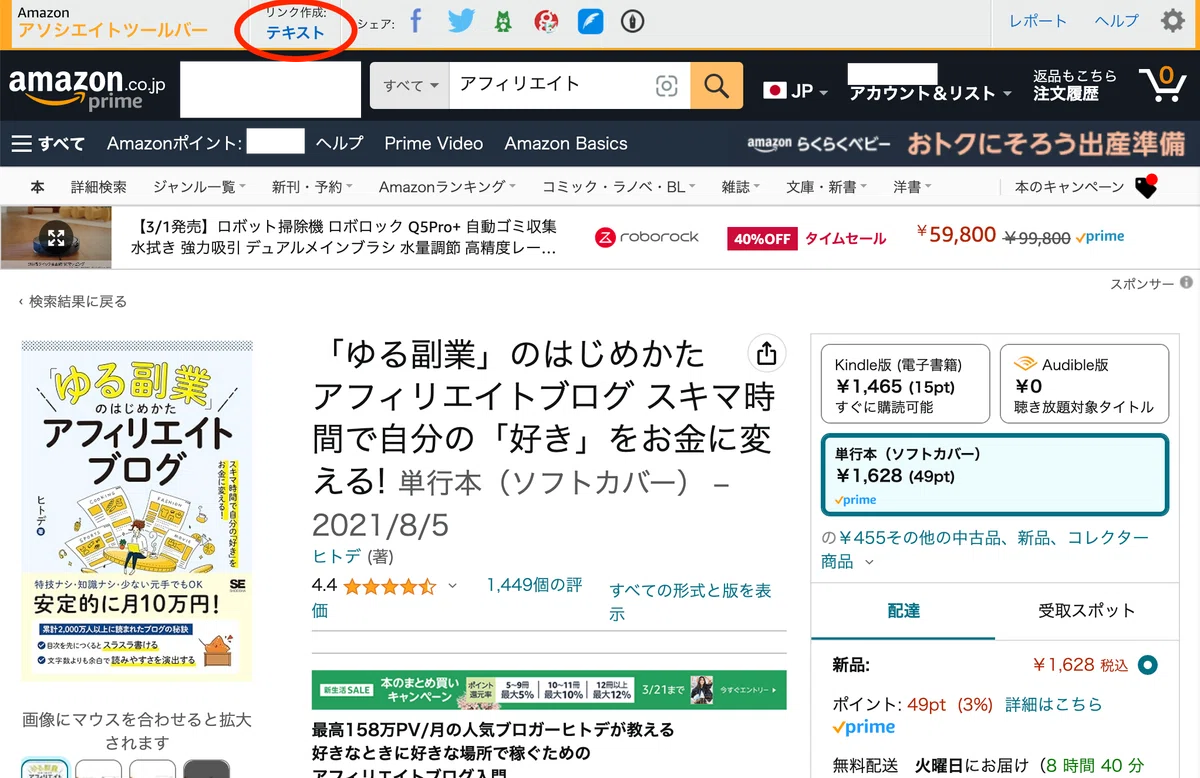Click 詳細はこちら points link
Viewport: 1200px width, 778px height.
pyautogui.click(x=1053, y=704)
